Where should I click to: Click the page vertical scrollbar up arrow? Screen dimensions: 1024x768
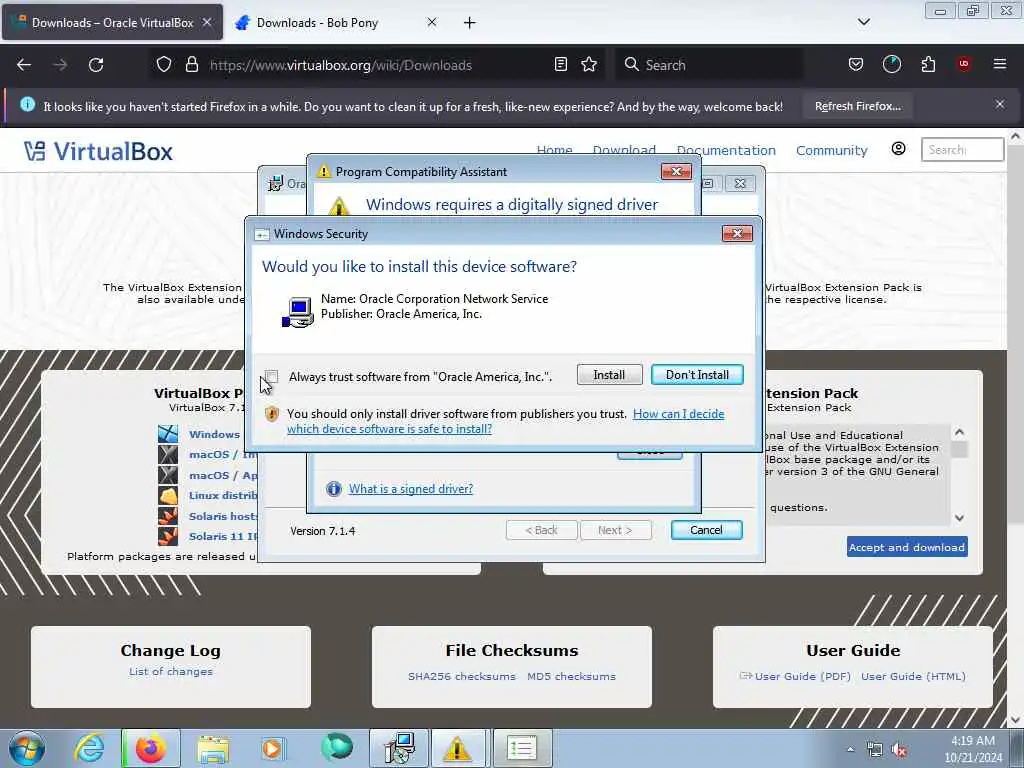pos(1016,137)
